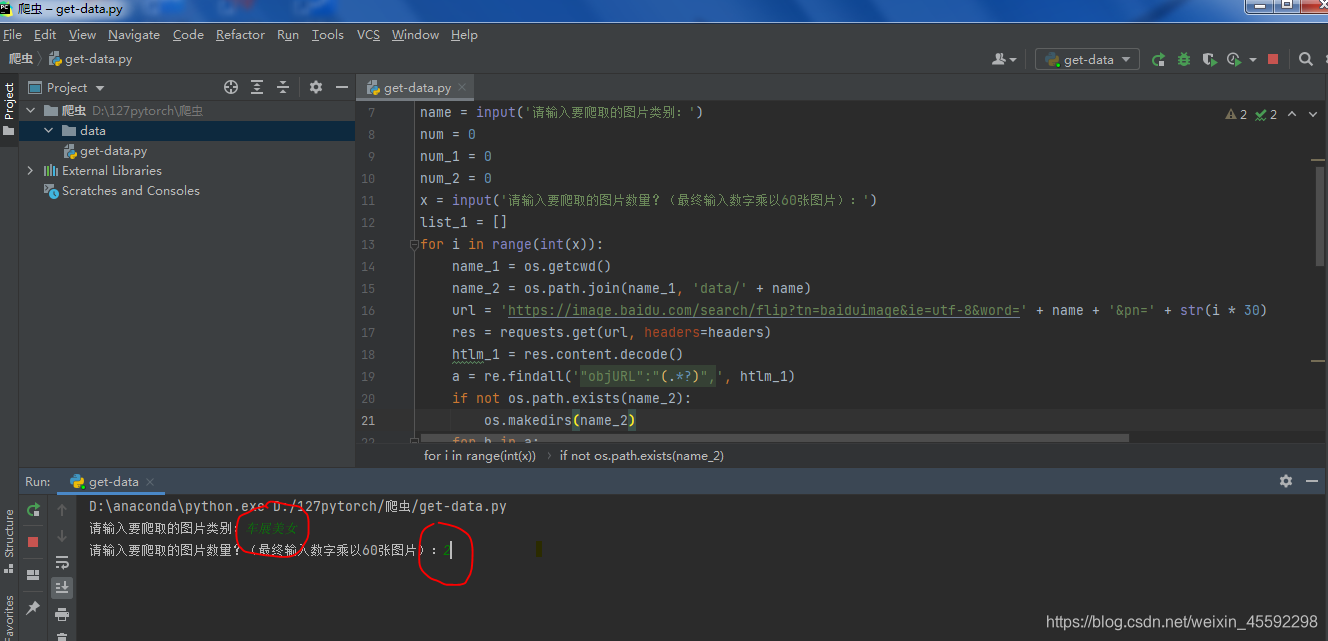
Task: Select Scratches and Consoles tree item
Action: (x=121, y=191)
